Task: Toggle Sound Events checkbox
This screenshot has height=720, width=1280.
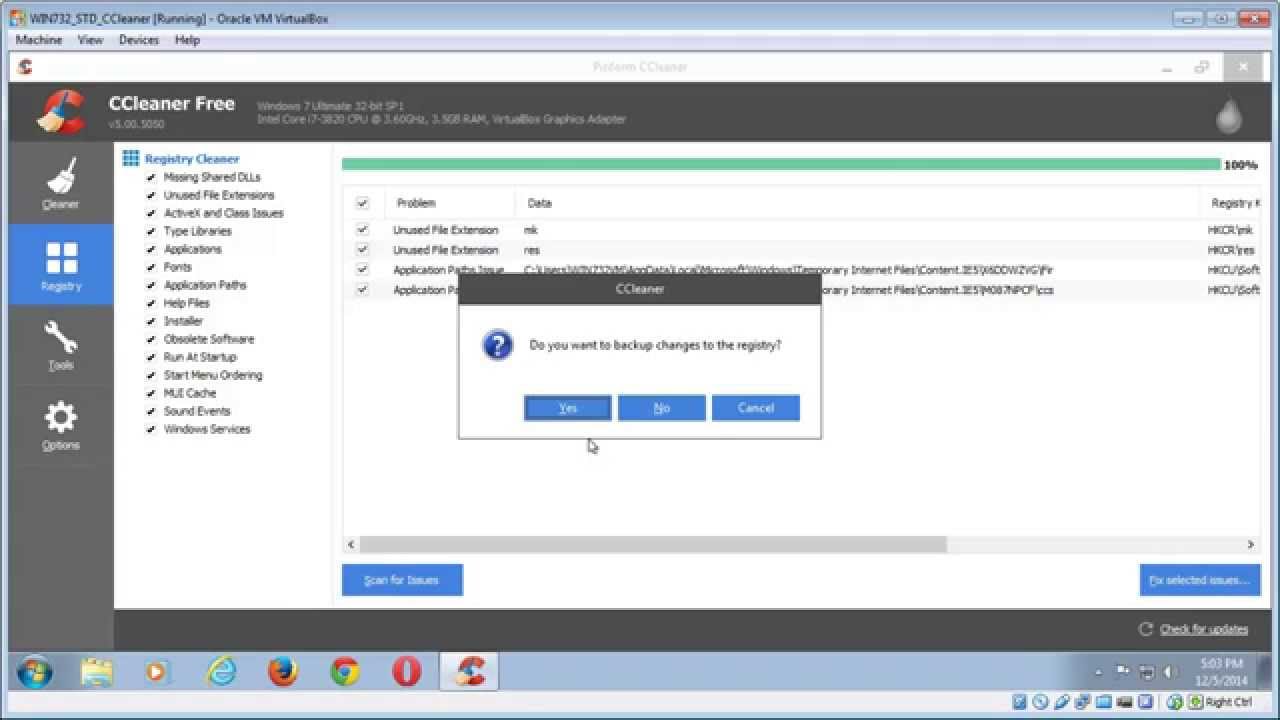Action: coord(151,411)
